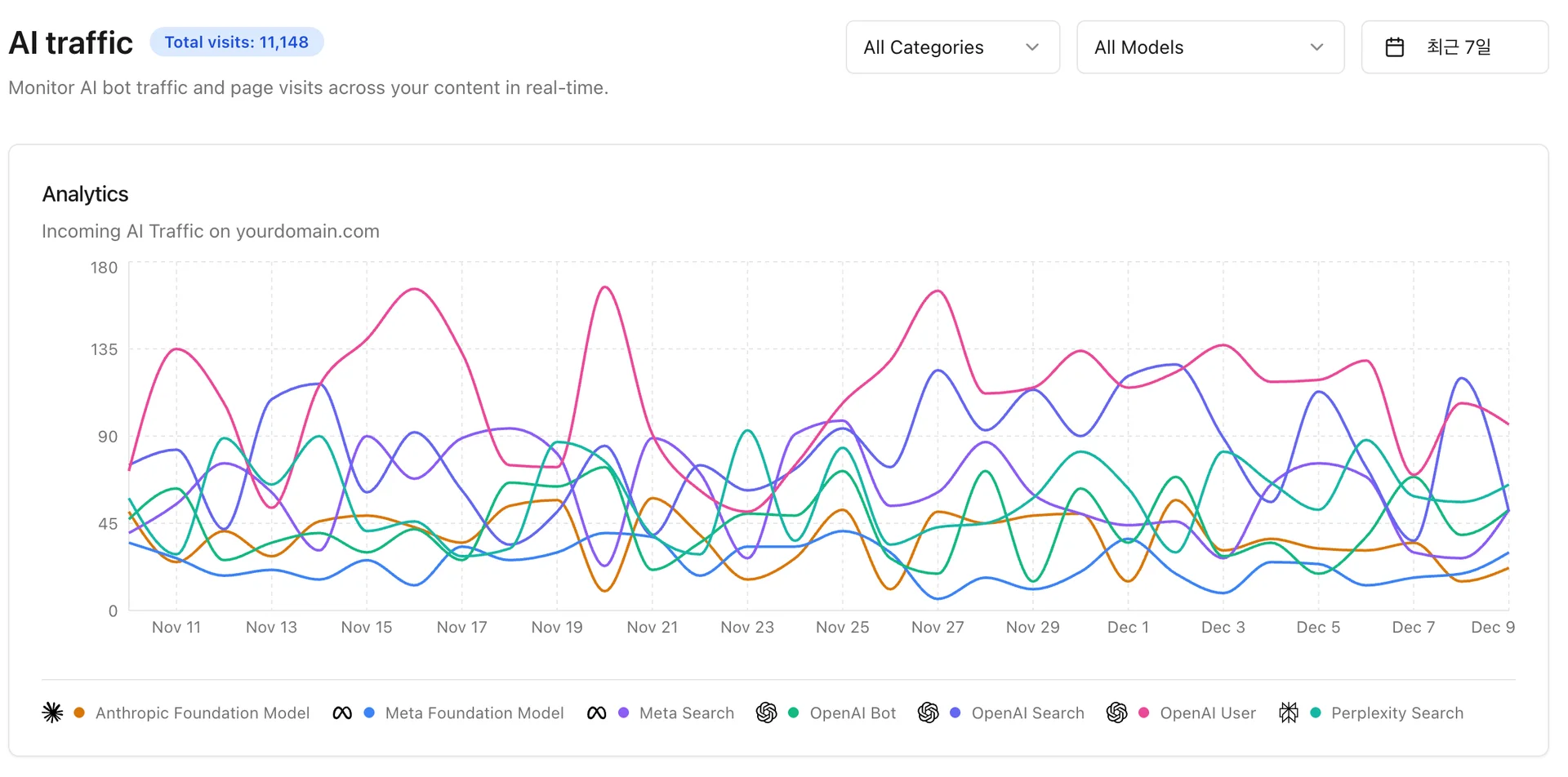The height and width of the screenshot is (777, 1568).
Task: Open the All Categories dropdown
Action: pos(952,47)
